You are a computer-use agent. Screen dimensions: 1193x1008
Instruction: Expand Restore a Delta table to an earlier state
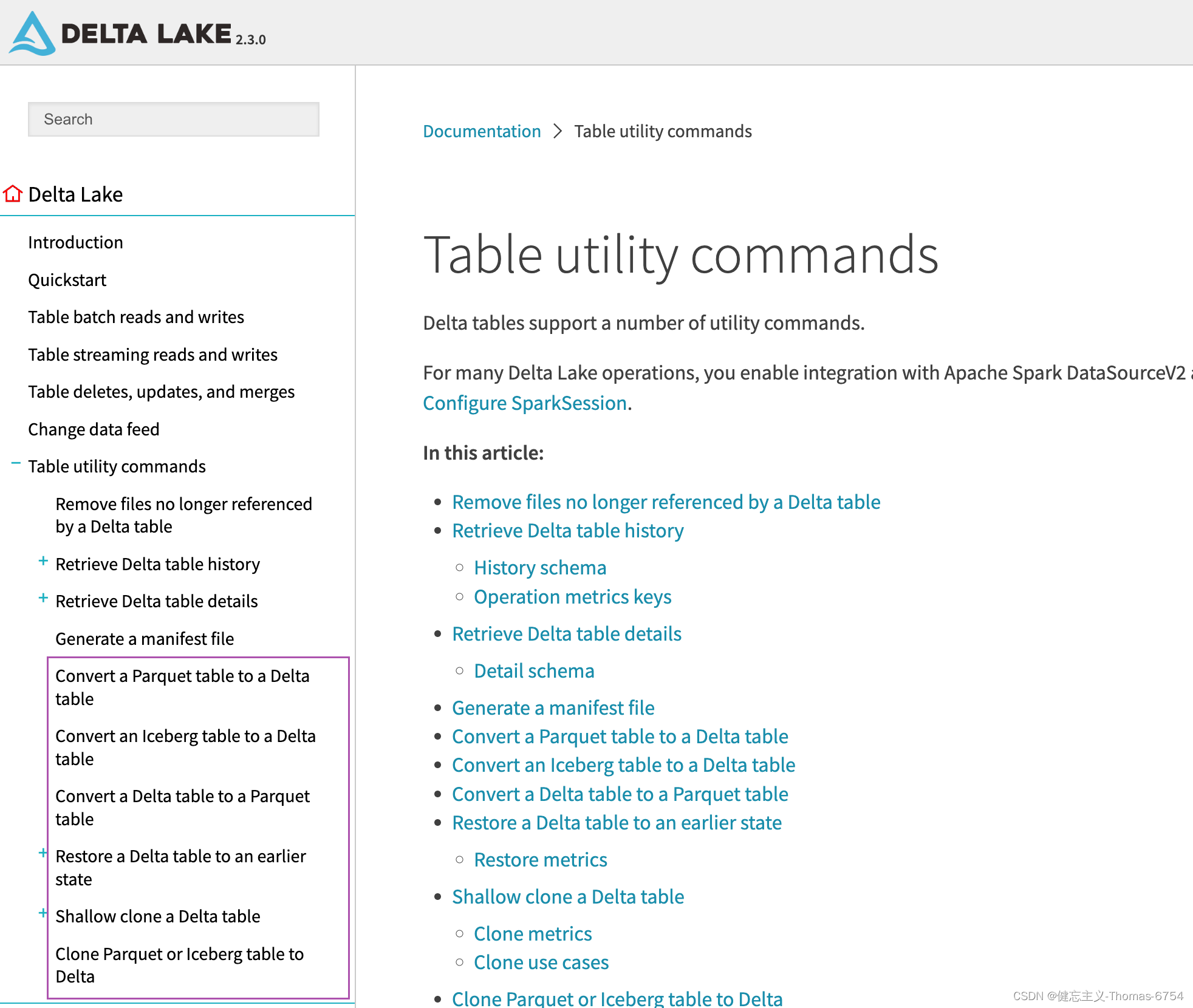coord(43,853)
